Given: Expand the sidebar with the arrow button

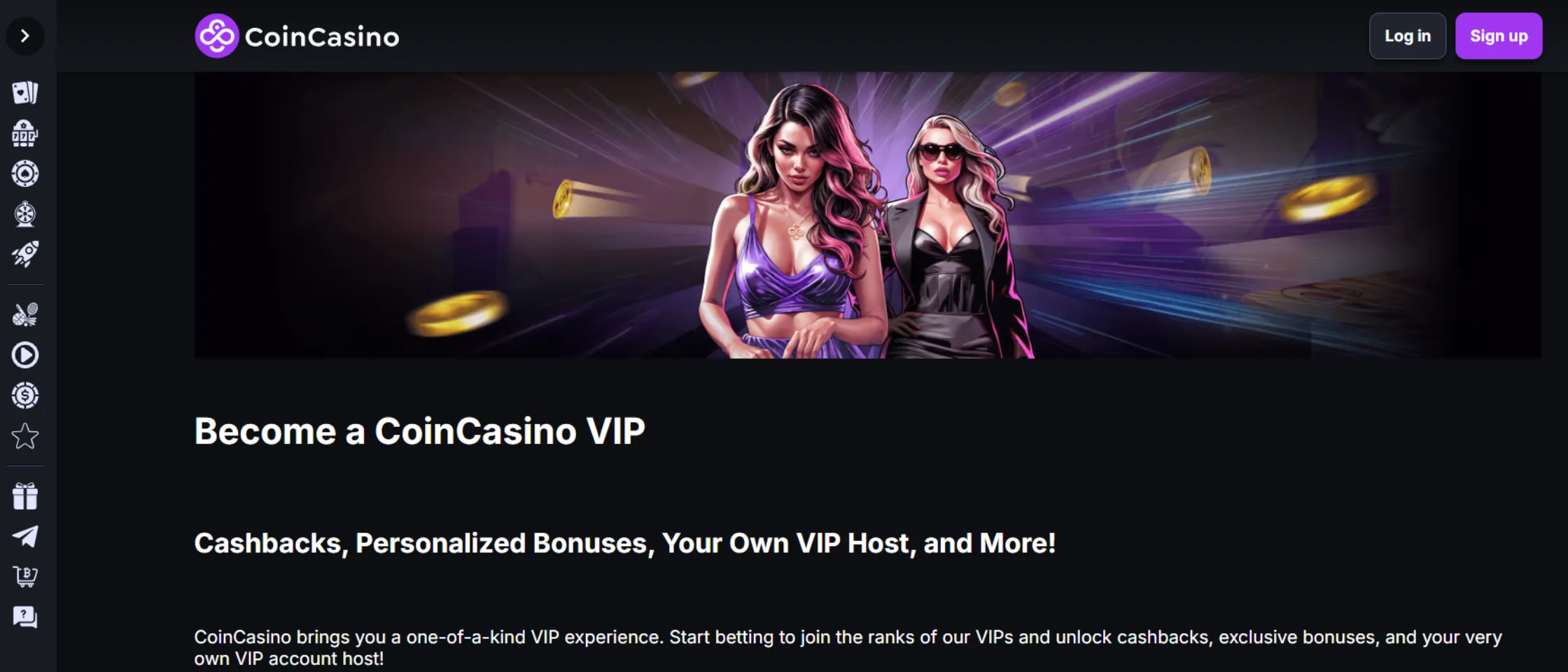Looking at the screenshot, I should click(x=25, y=36).
